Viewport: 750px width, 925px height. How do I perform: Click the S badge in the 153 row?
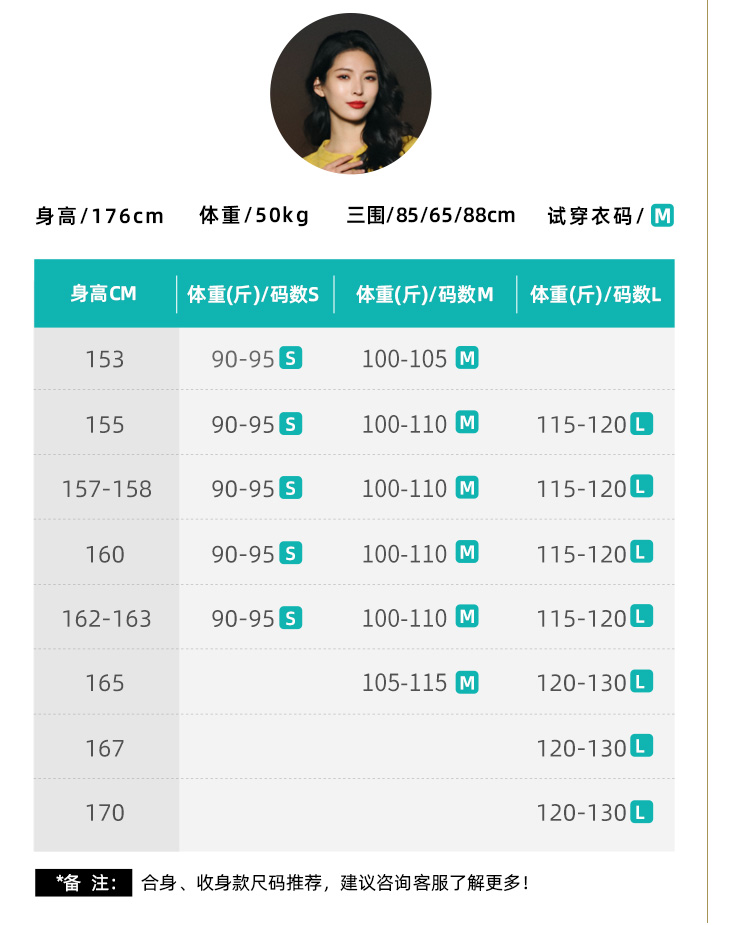point(290,358)
